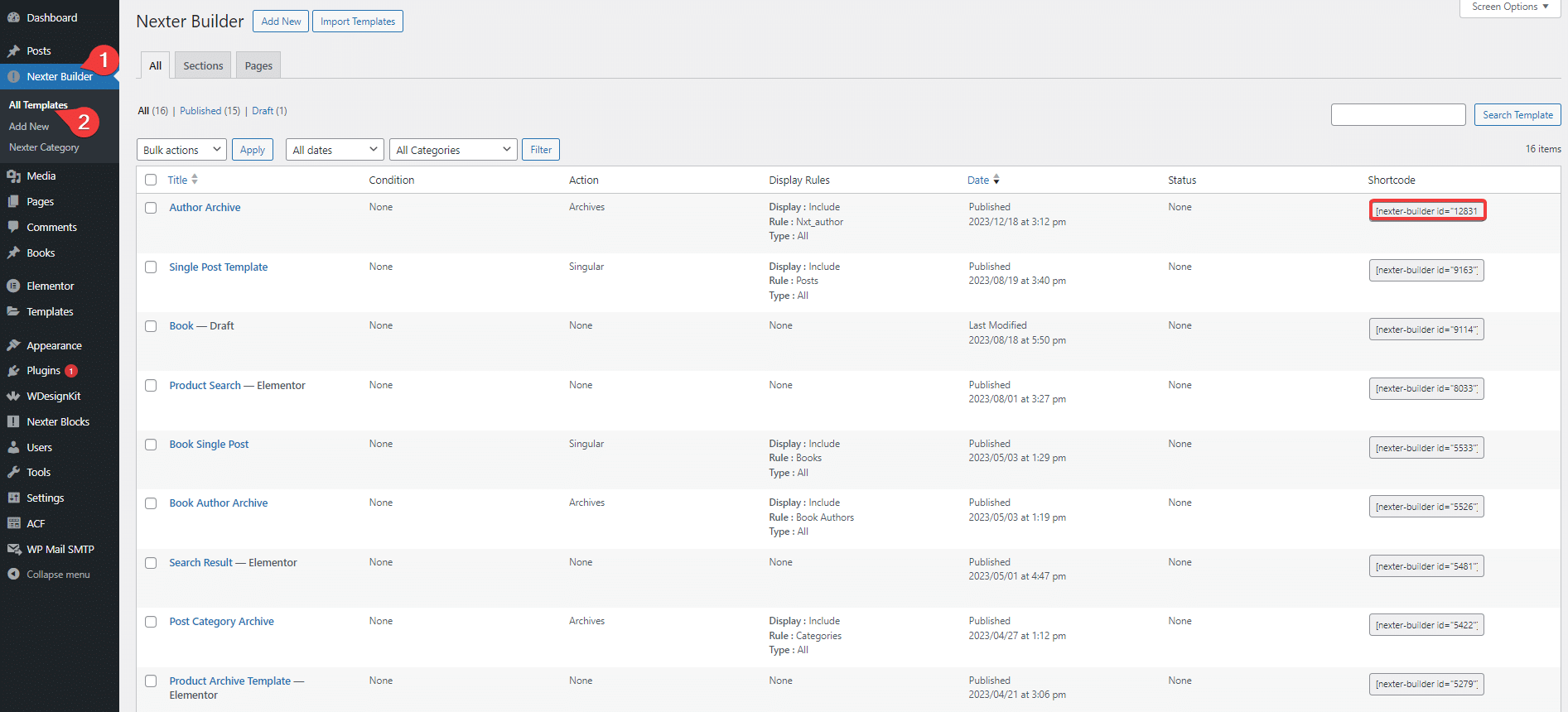This screenshot has height=712, width=1568.
Task: Click the Books pin icon
Action: [x=13, y=253]
